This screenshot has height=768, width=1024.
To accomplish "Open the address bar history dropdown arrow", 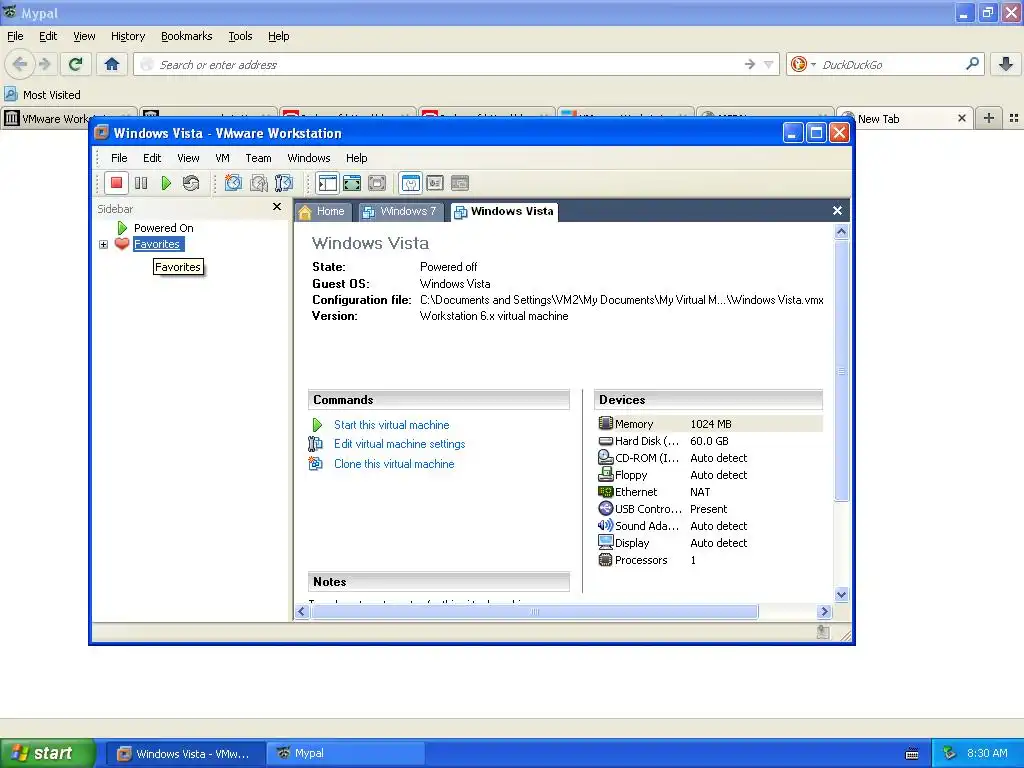I will [x=769, y=65].
